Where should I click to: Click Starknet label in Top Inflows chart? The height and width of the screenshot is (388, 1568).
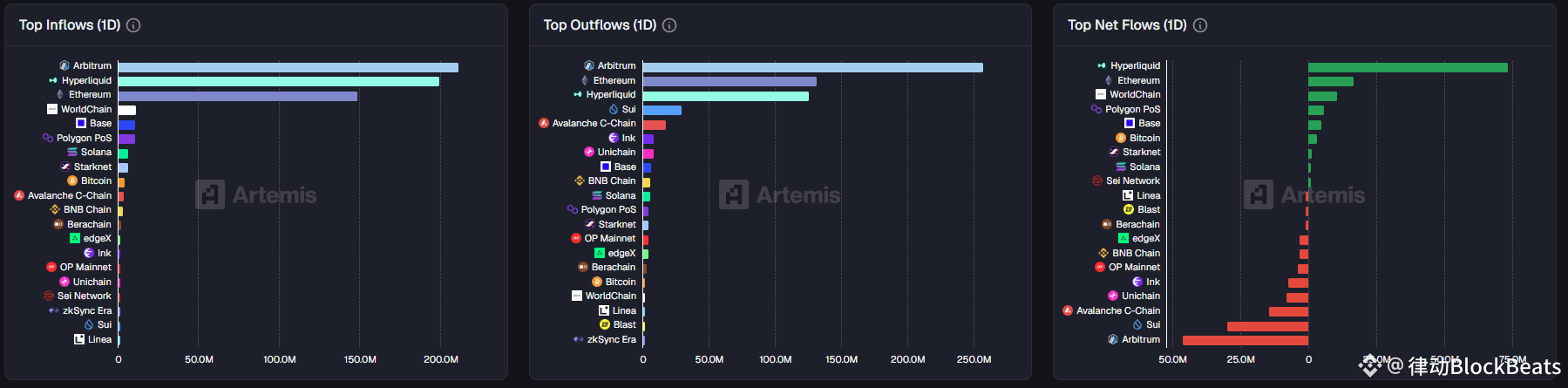point(92,167)
